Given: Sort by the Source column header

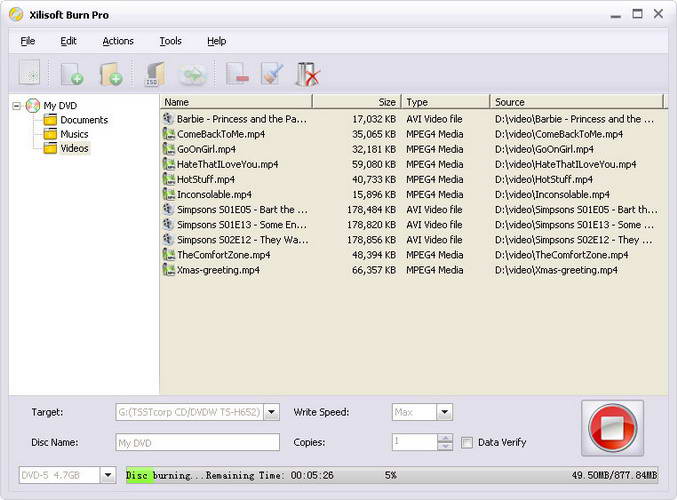Looking at the screenshot, I should 577,102.
